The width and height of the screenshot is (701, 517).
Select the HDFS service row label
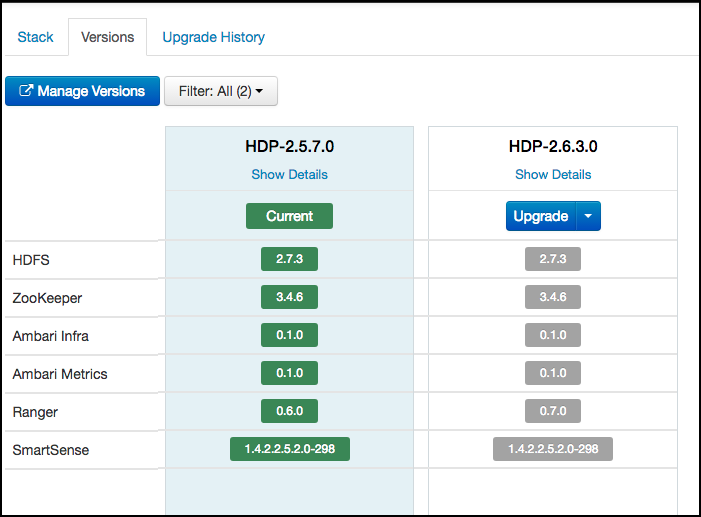[x=31, y=260]
